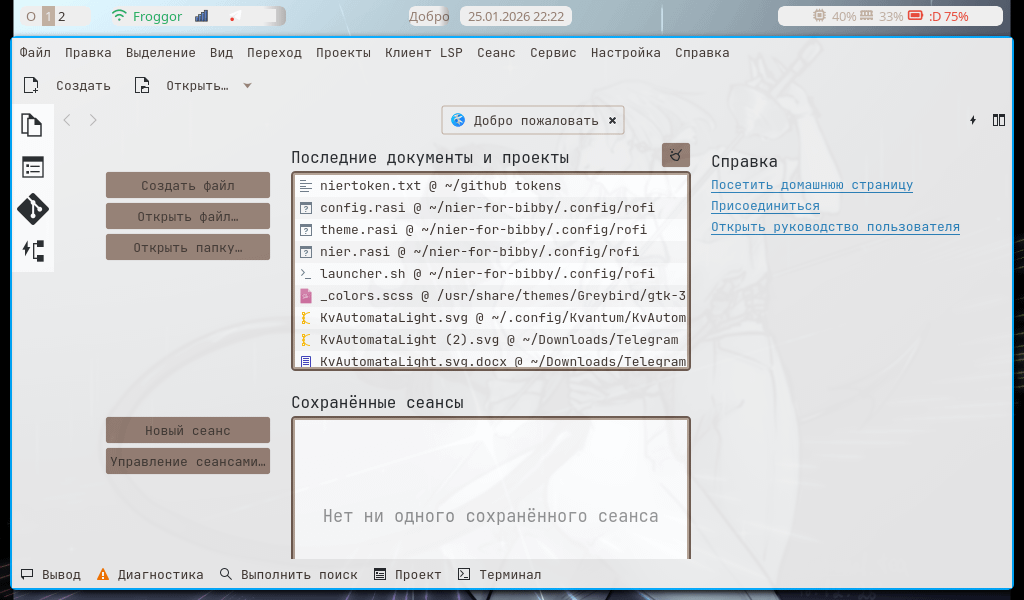This screenshot has height=600, width=1024.
Task: Open the Выделение menu
Action: pos(161,53)
